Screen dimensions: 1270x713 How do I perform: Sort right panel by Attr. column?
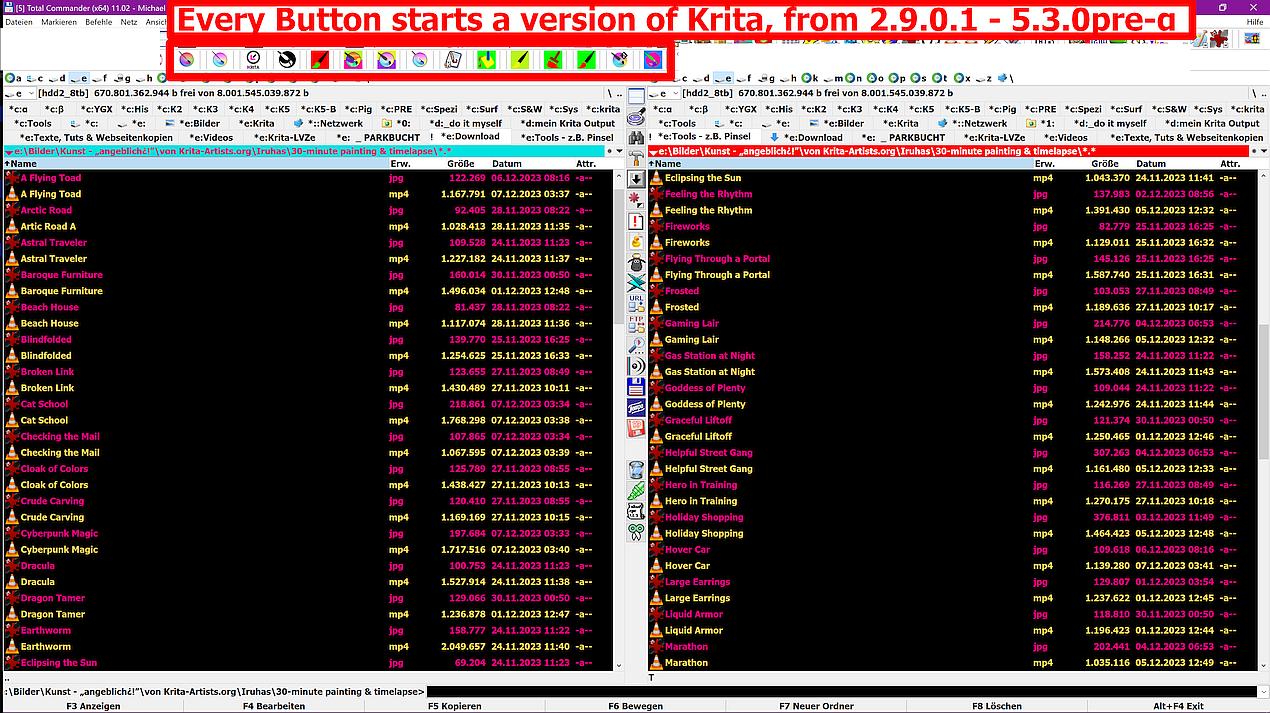pyautogui.click(x=1230, y=163)
